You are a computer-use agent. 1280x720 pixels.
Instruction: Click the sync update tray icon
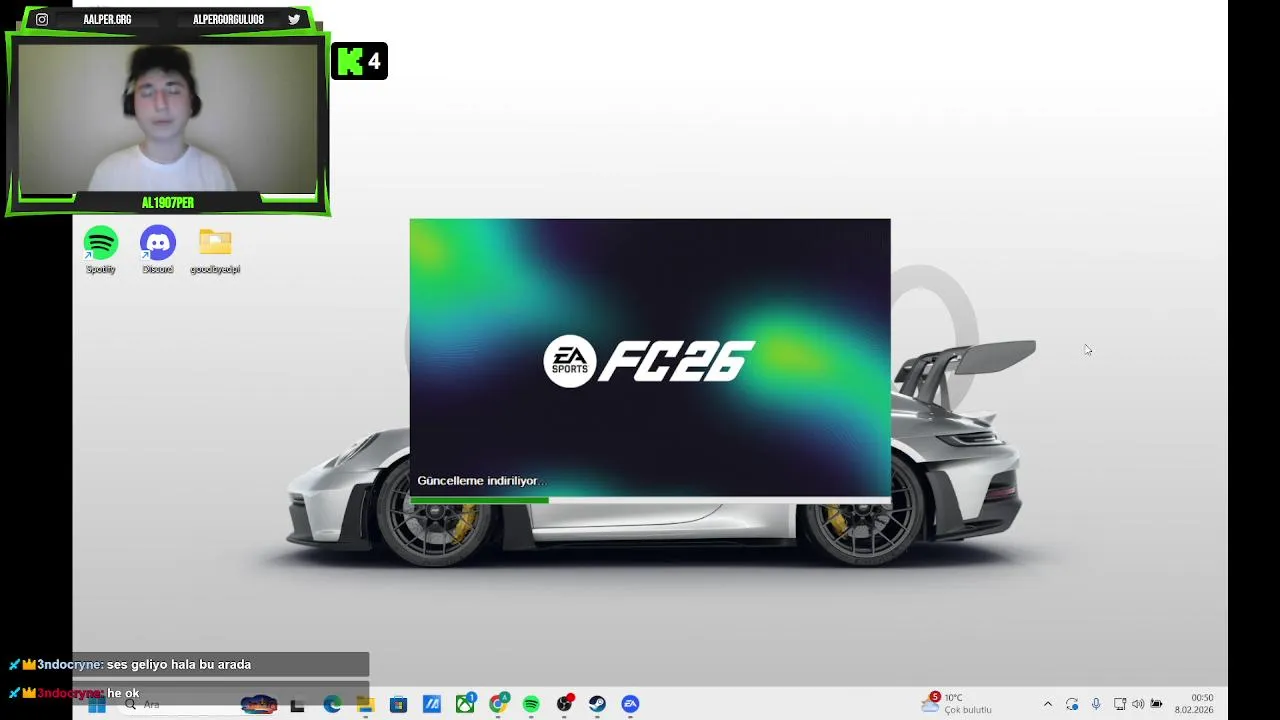[x=1072, y=704]
